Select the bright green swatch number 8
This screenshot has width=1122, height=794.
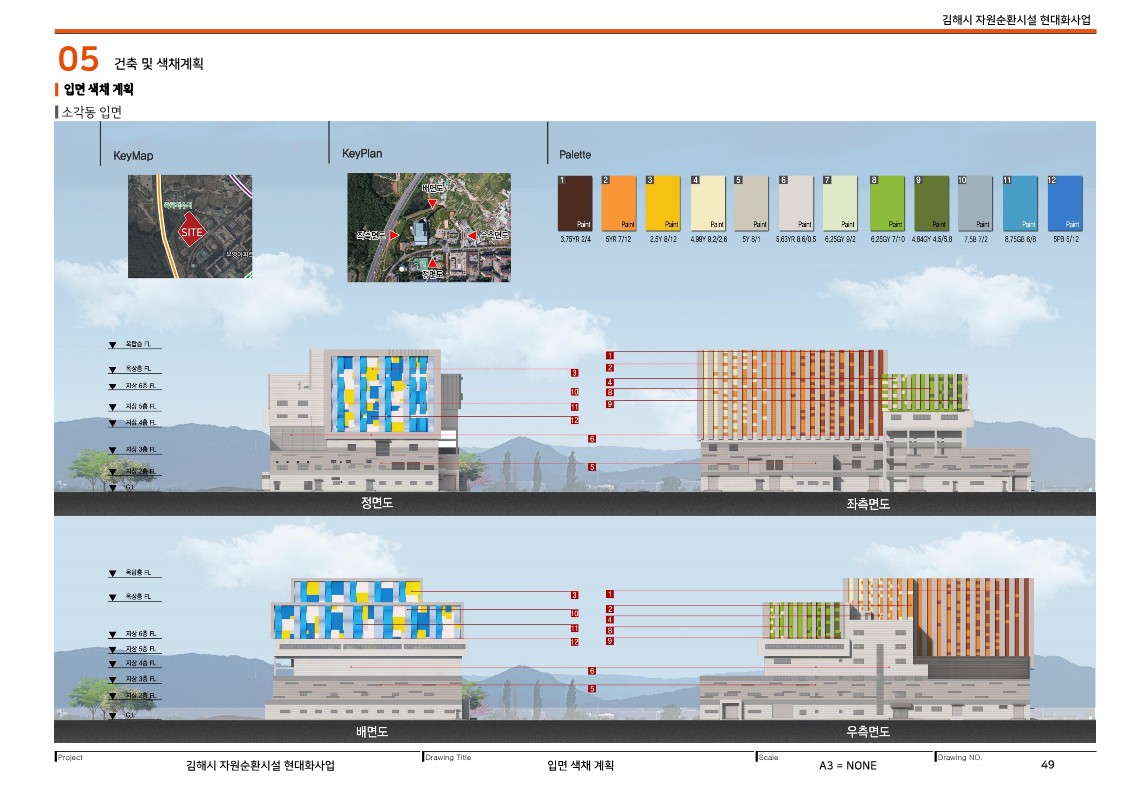coord(887,203)
